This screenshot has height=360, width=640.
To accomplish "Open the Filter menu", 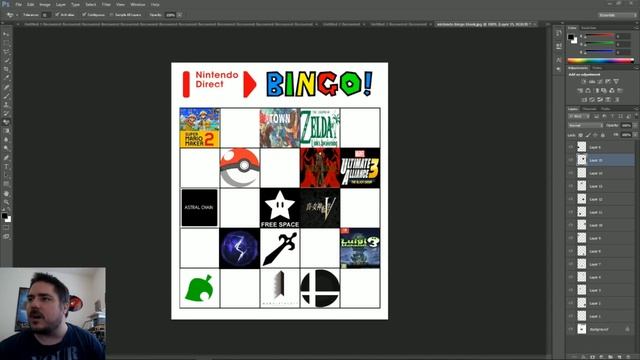I will click(x=106, y=4).
